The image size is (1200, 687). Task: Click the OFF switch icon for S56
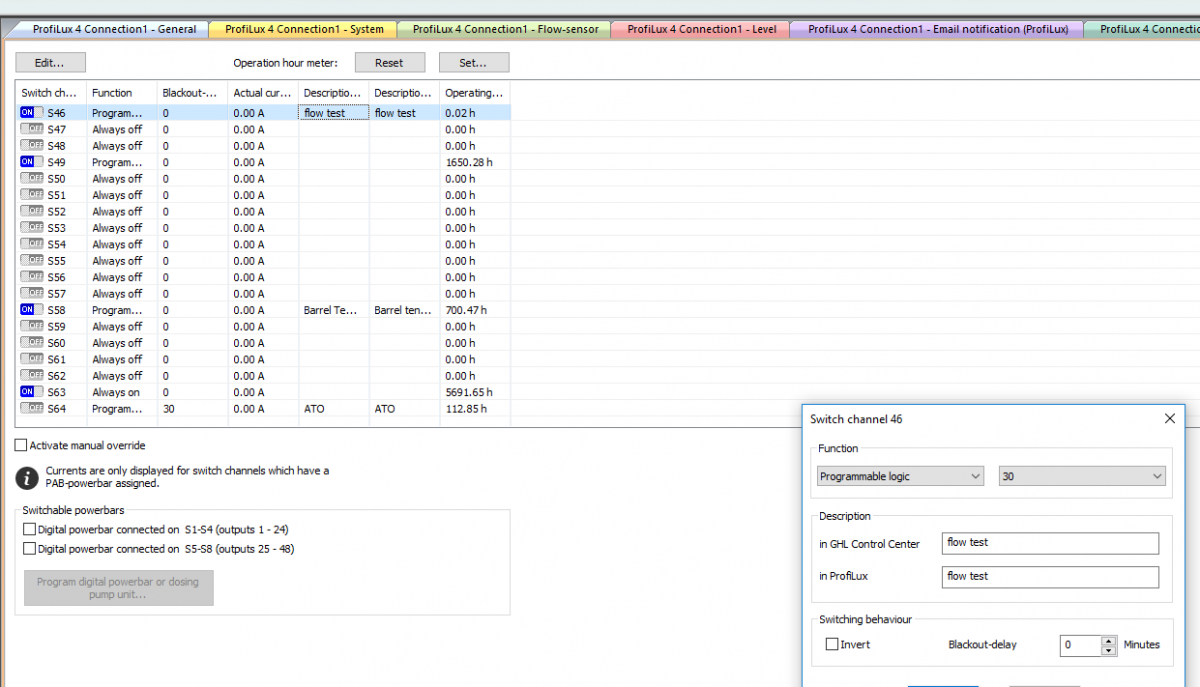tap(32, 277)
